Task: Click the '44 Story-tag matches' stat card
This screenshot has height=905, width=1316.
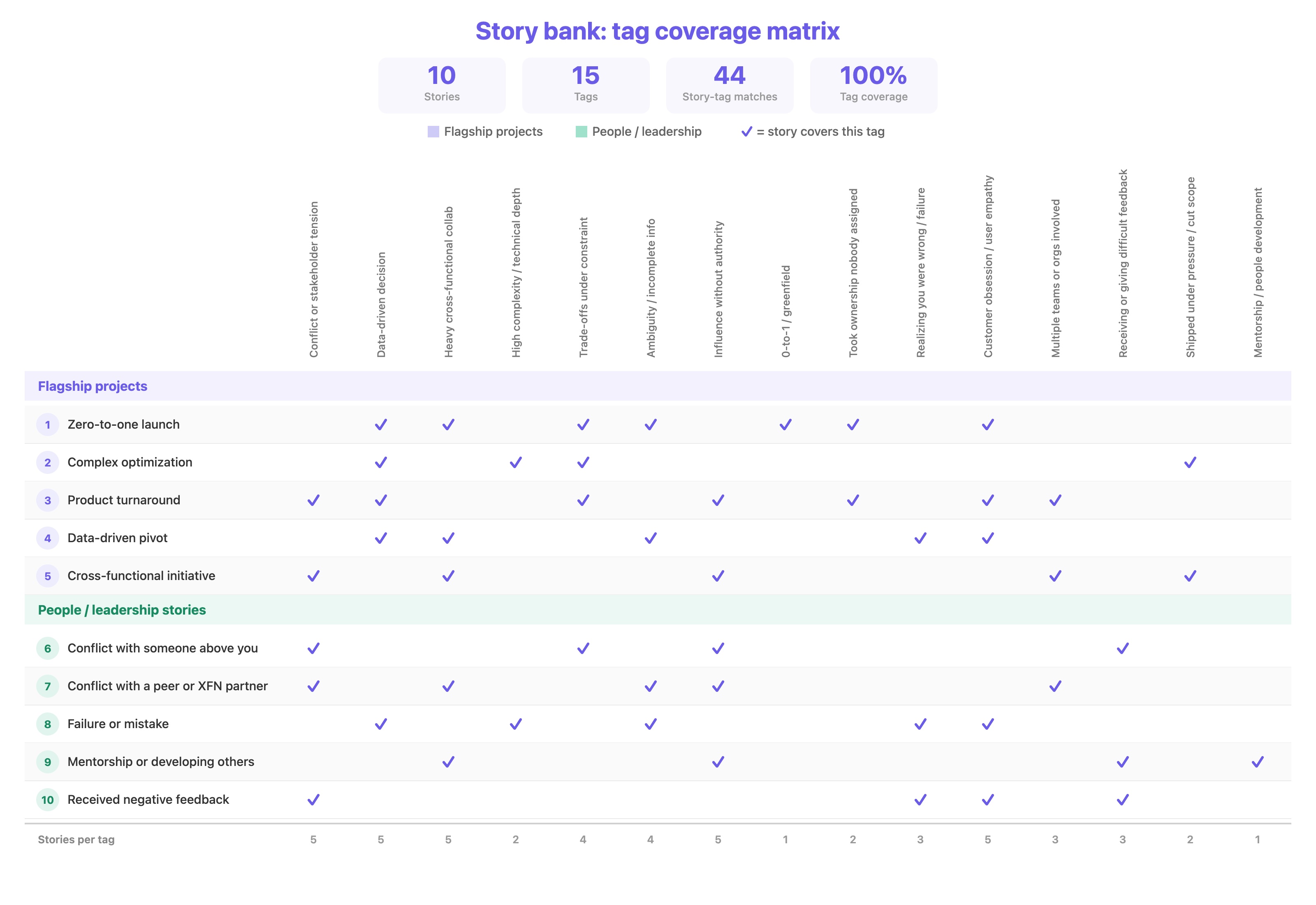Action: (730, 85)
